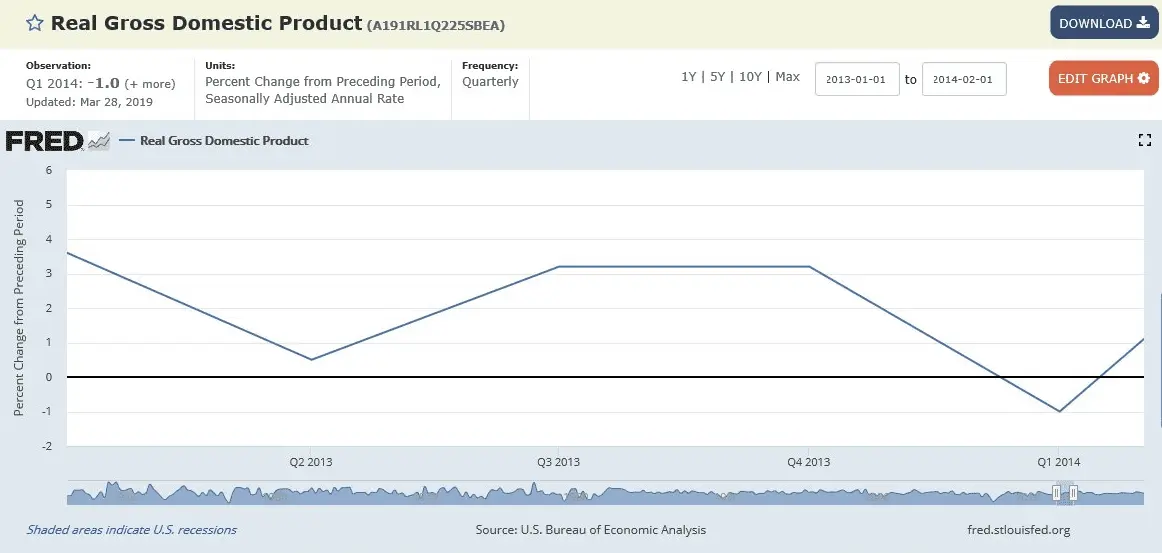1162x553 pixels.
Task: Focus the end date field 2014-02-01
Action: click(x=964, y=79)
